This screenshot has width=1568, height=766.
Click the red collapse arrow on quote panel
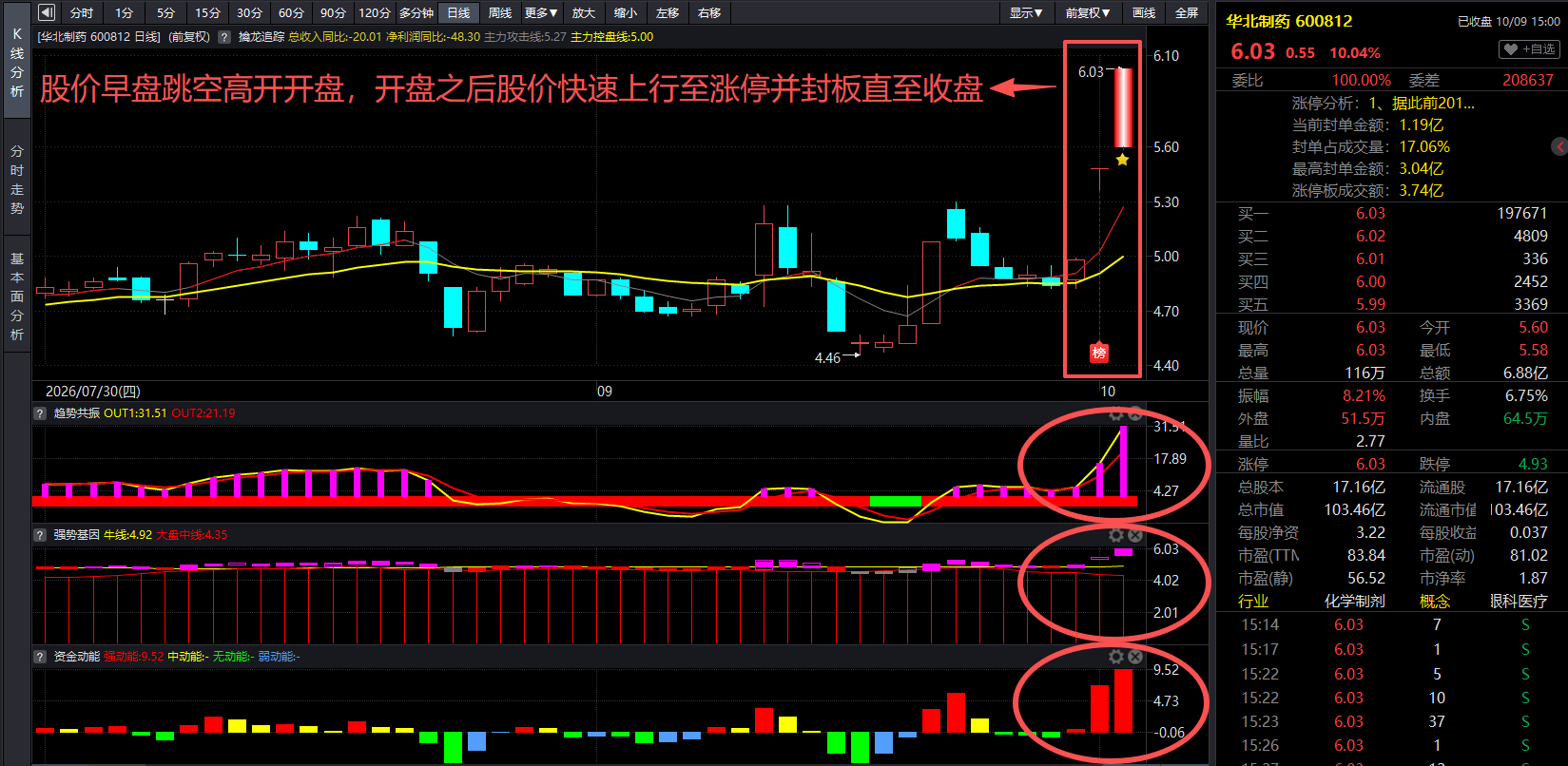click(1559, 146)
